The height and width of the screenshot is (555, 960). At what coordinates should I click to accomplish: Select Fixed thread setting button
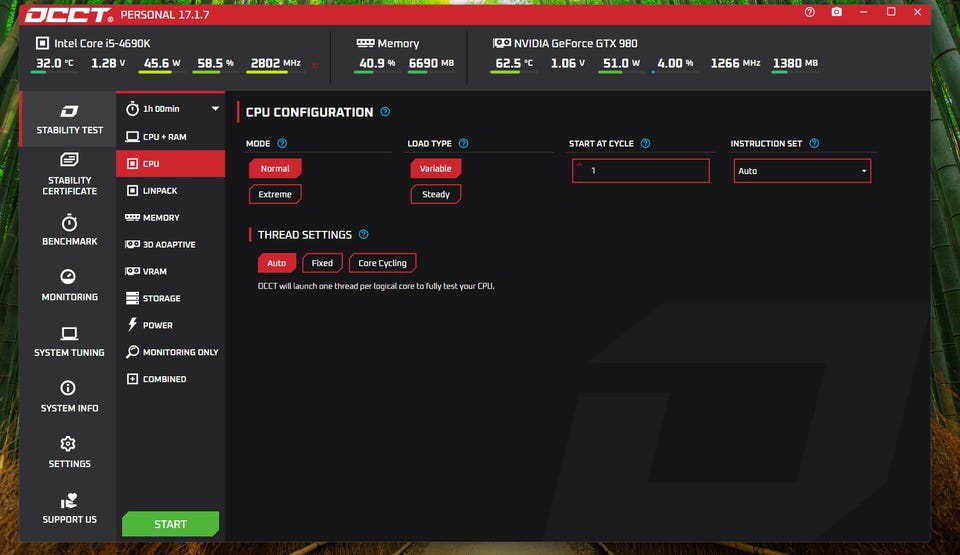(322, 263)
